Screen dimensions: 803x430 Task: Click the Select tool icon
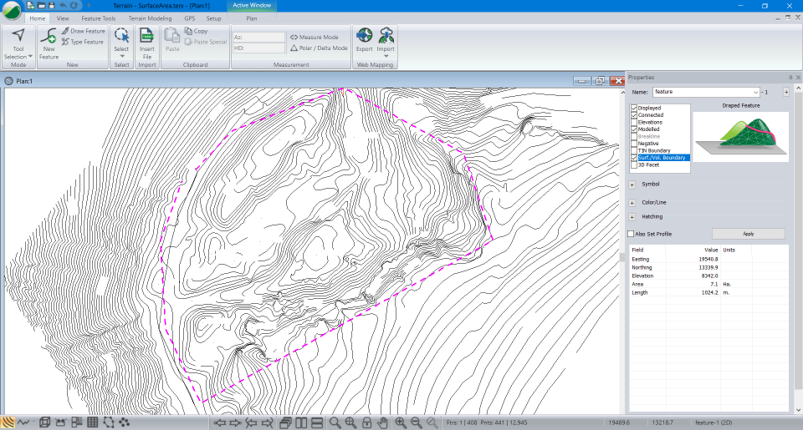coord(121,35)
